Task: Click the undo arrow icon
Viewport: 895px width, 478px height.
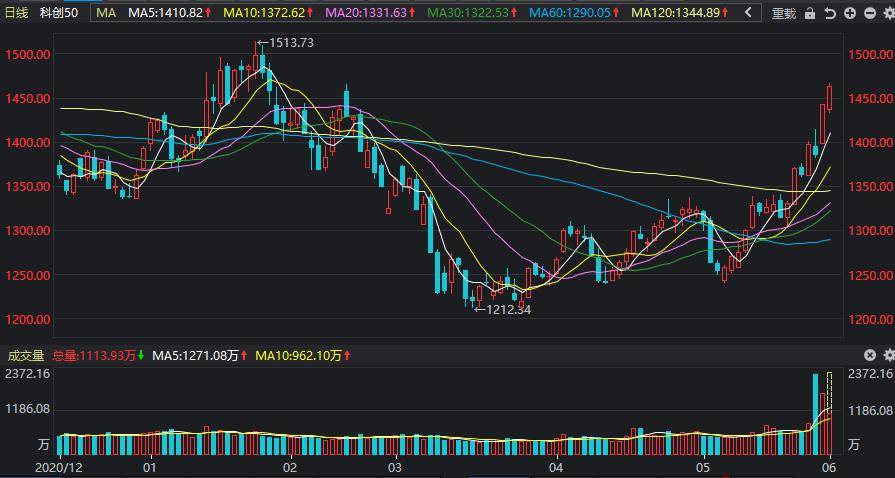Action: point(830,13)
